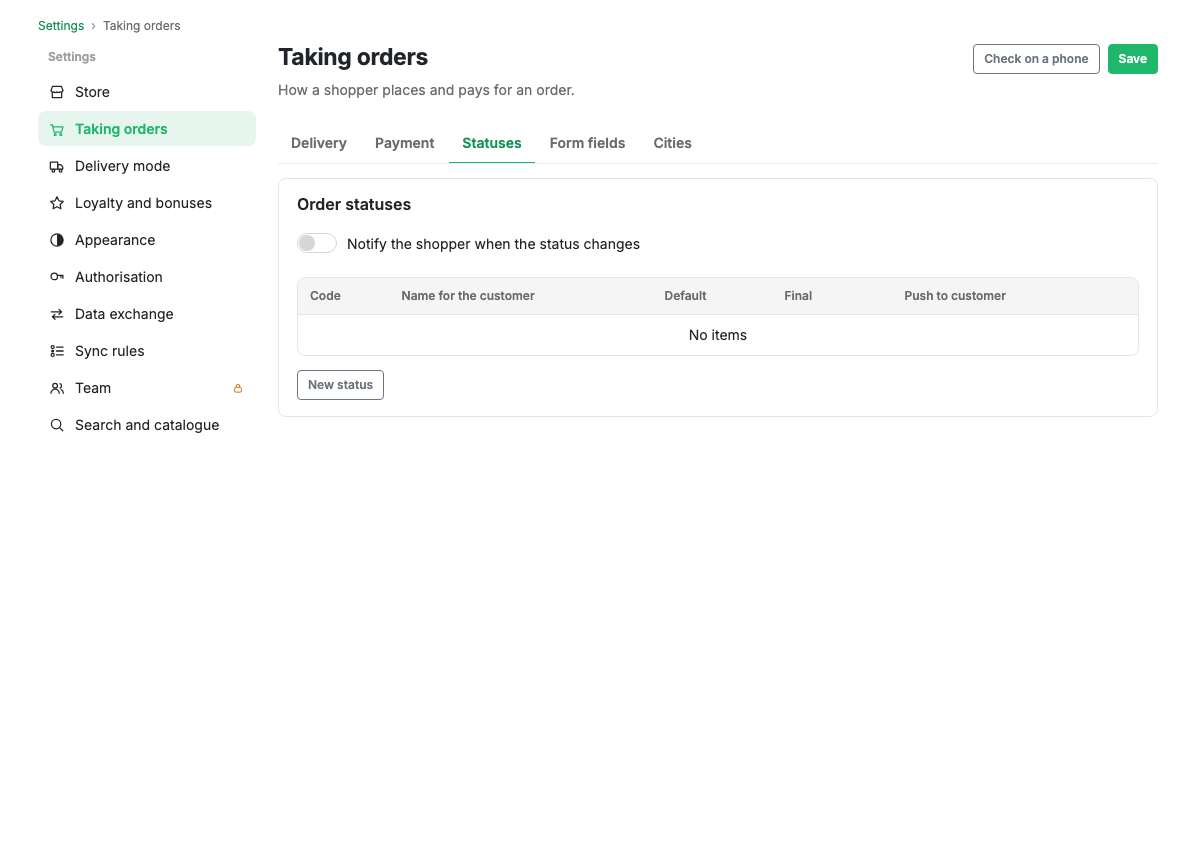This screenshot has width=1196, height=848.
Task: Click the Search and catalogue magnifier icon
Action: [x=57, y=426]
